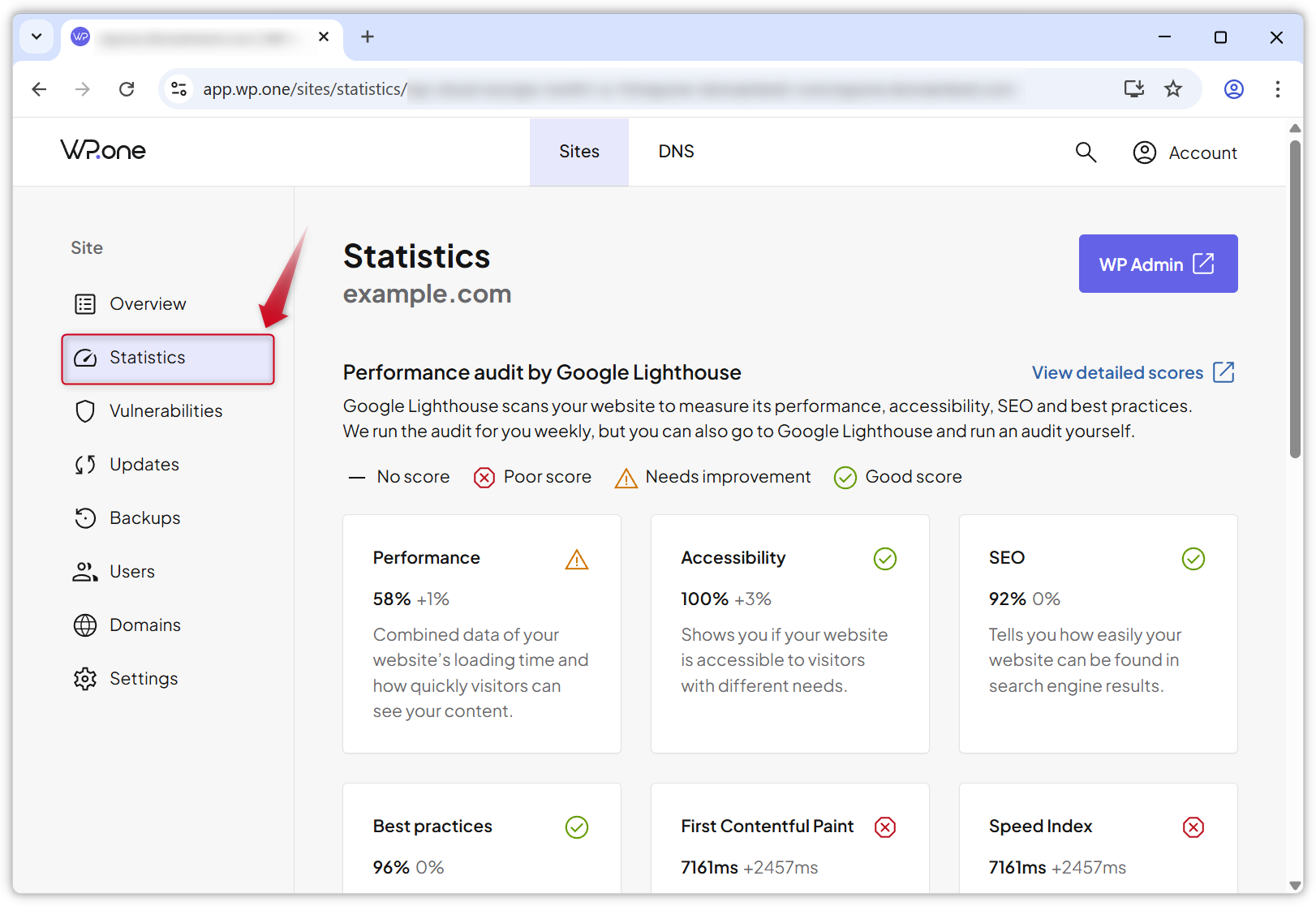Screen dimensions: 1316x906
Task: Select the Users people icon
Action: click(86, 571)
